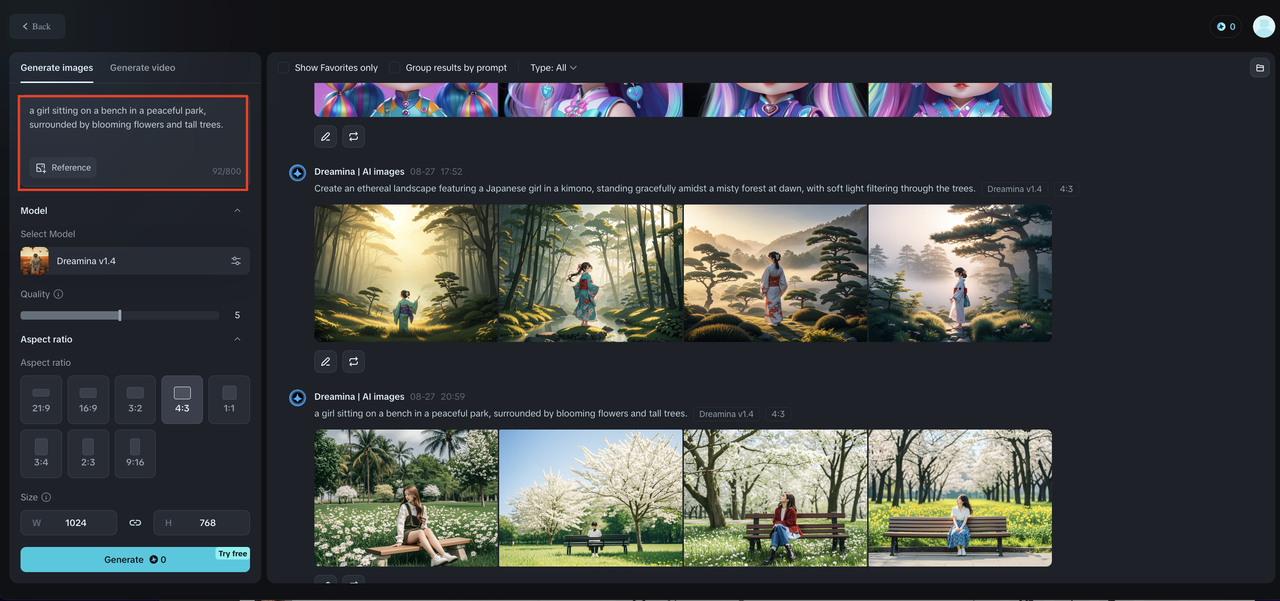
Task: Select the 4:3 aspect ratio
Action: click(182, 400)
